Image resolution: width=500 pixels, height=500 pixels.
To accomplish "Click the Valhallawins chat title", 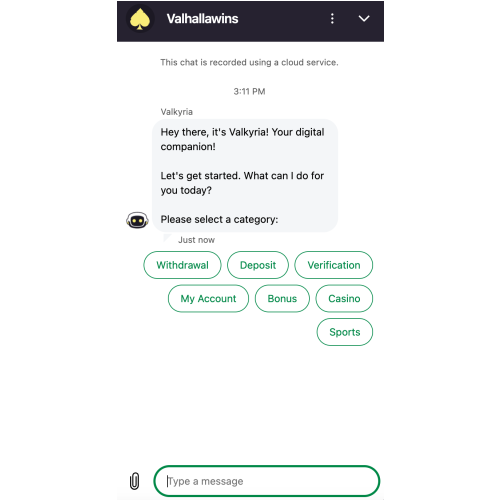I will tap(202, 19).
